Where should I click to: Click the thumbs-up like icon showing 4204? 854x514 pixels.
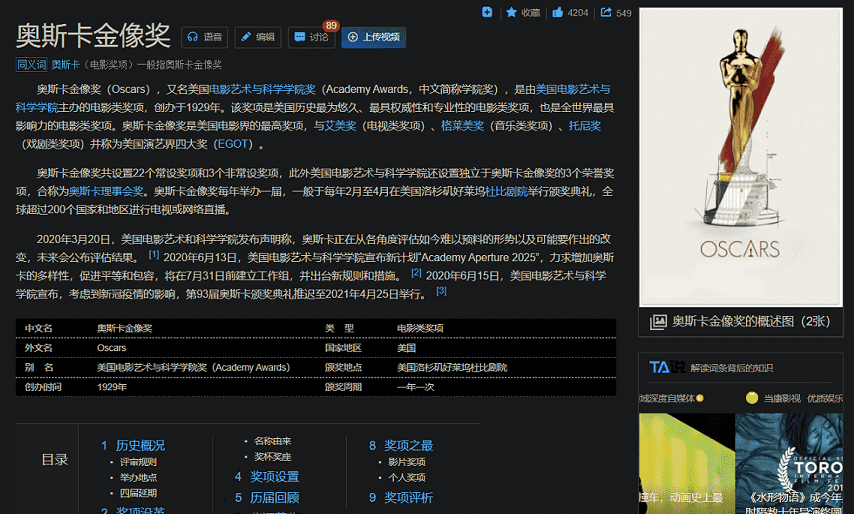click(558, 13)
